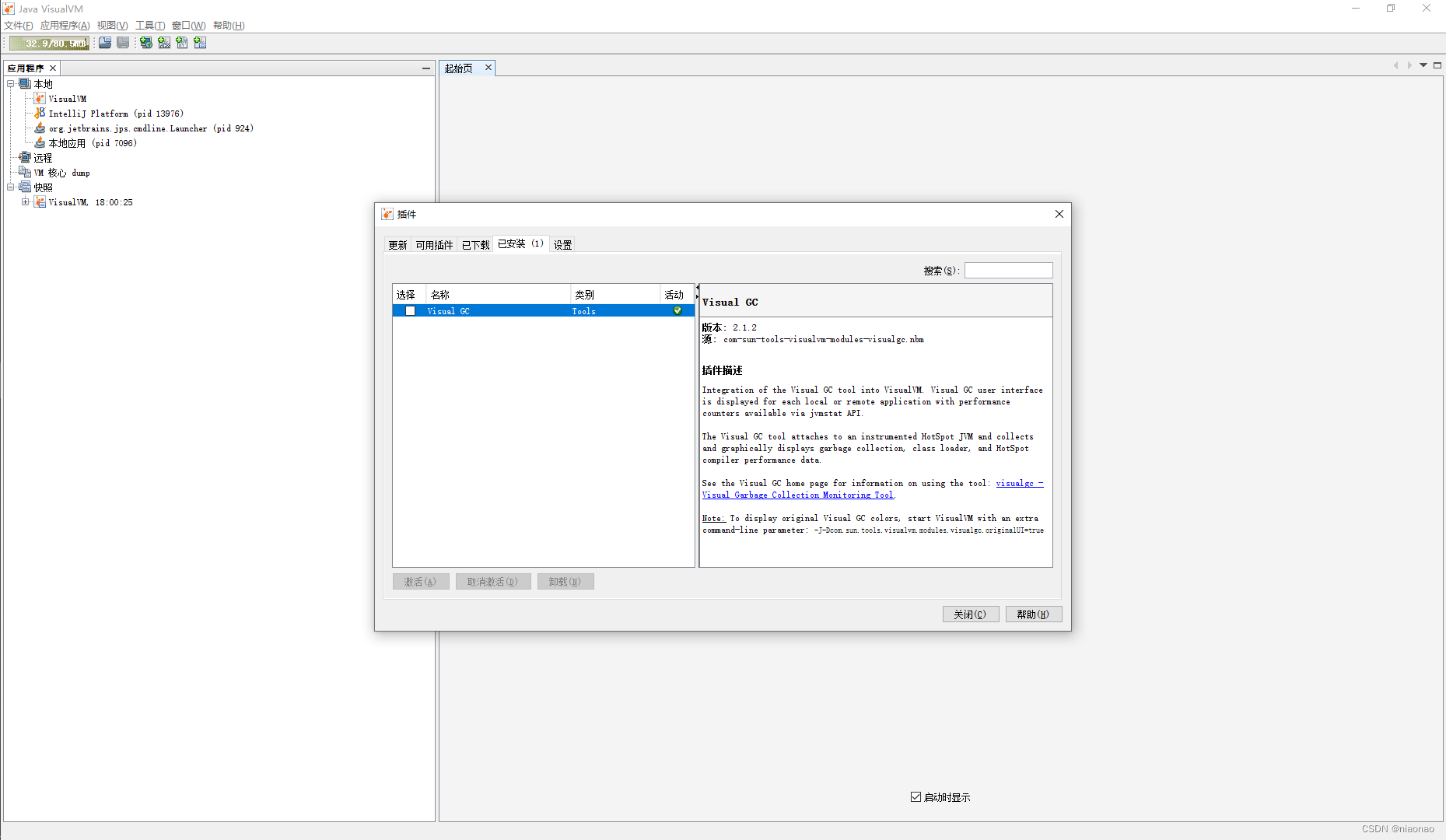Click the active status checkmark for Visual GC
This screenshot has width=1446, height=840.
click(x=677, y=310)
